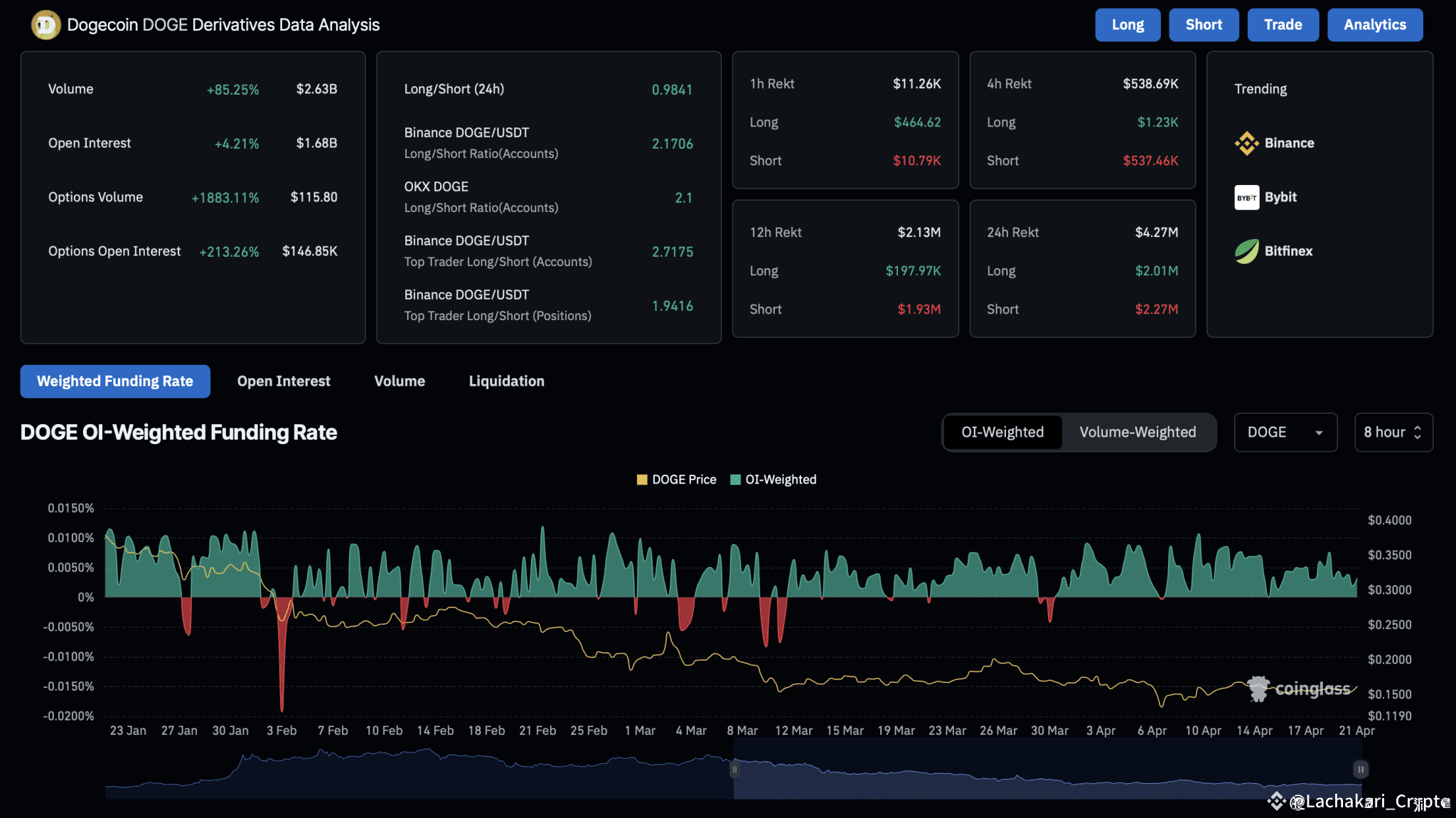This screenshot has height=818, width=1456.
Task: Click the Dogecoin coin logo icon
Action: click(45, 25)
